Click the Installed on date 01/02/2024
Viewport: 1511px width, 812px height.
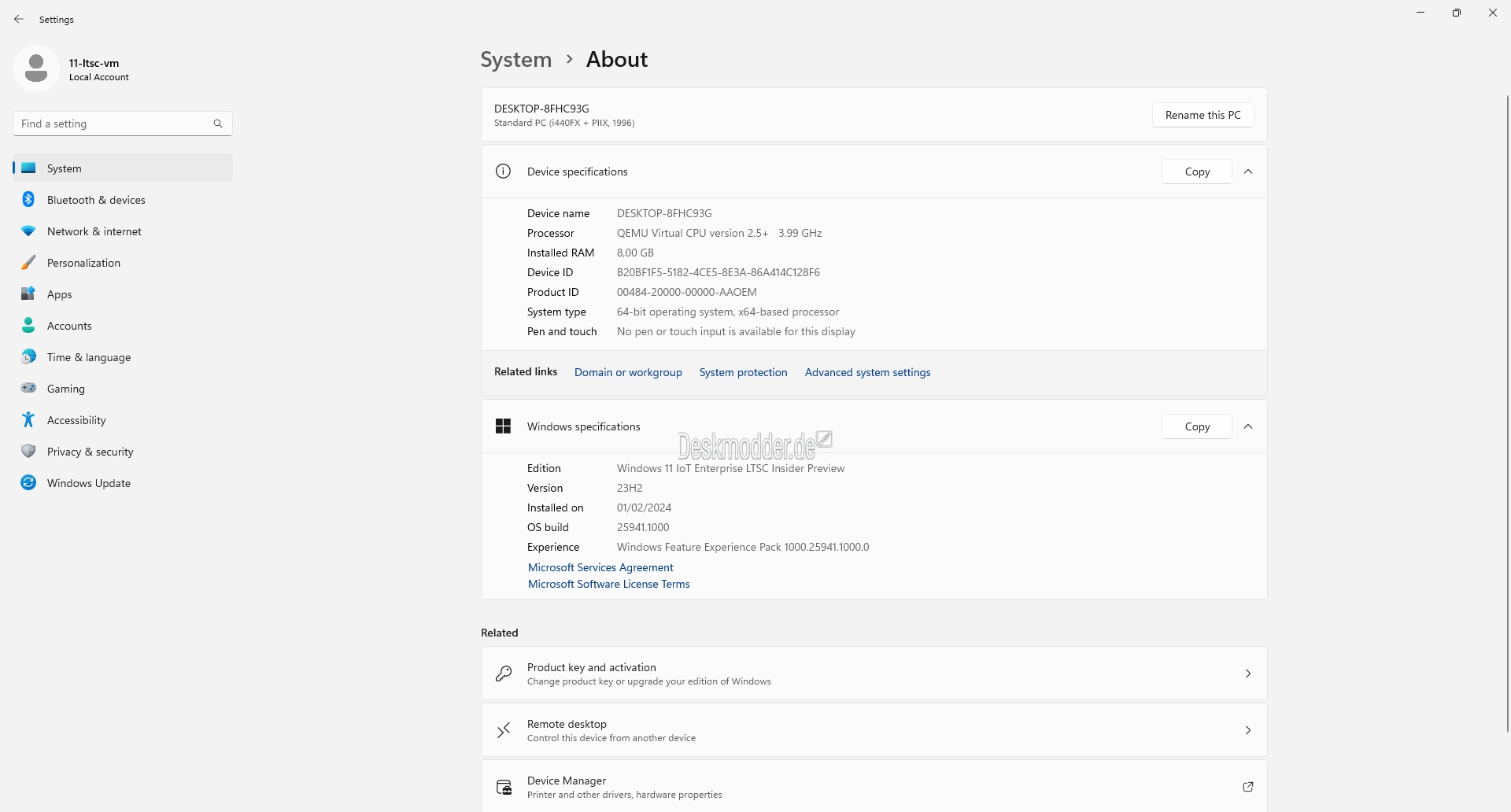pyautogui.click(x=644, y=507)
